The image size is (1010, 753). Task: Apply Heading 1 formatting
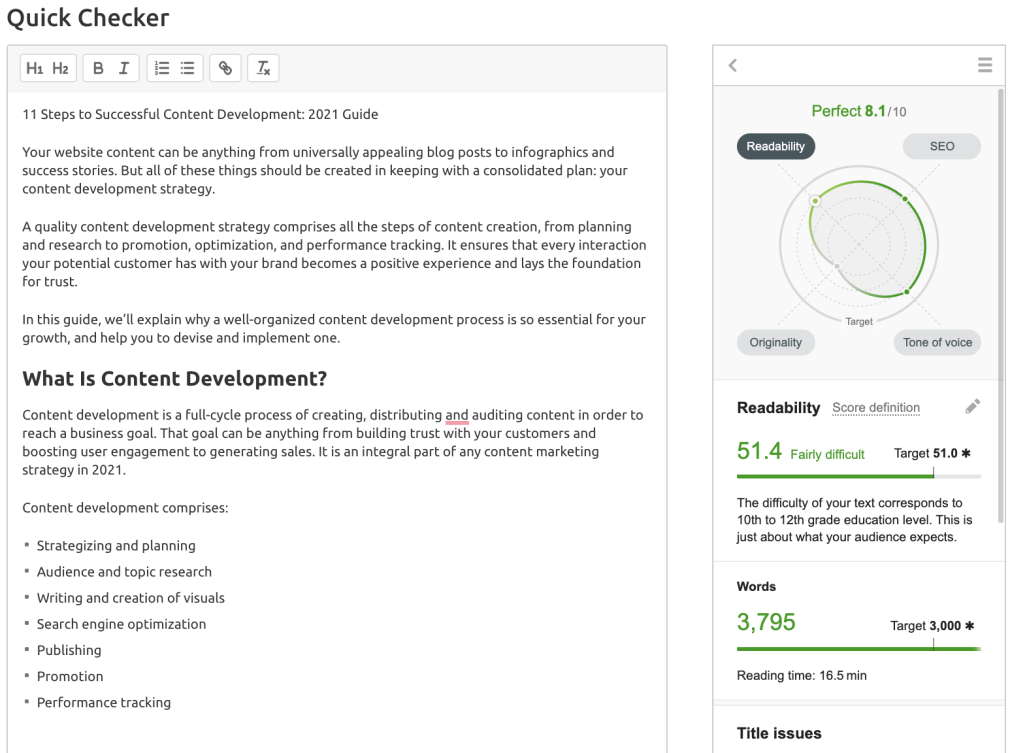pyautogui.click(x=34, y=68)
